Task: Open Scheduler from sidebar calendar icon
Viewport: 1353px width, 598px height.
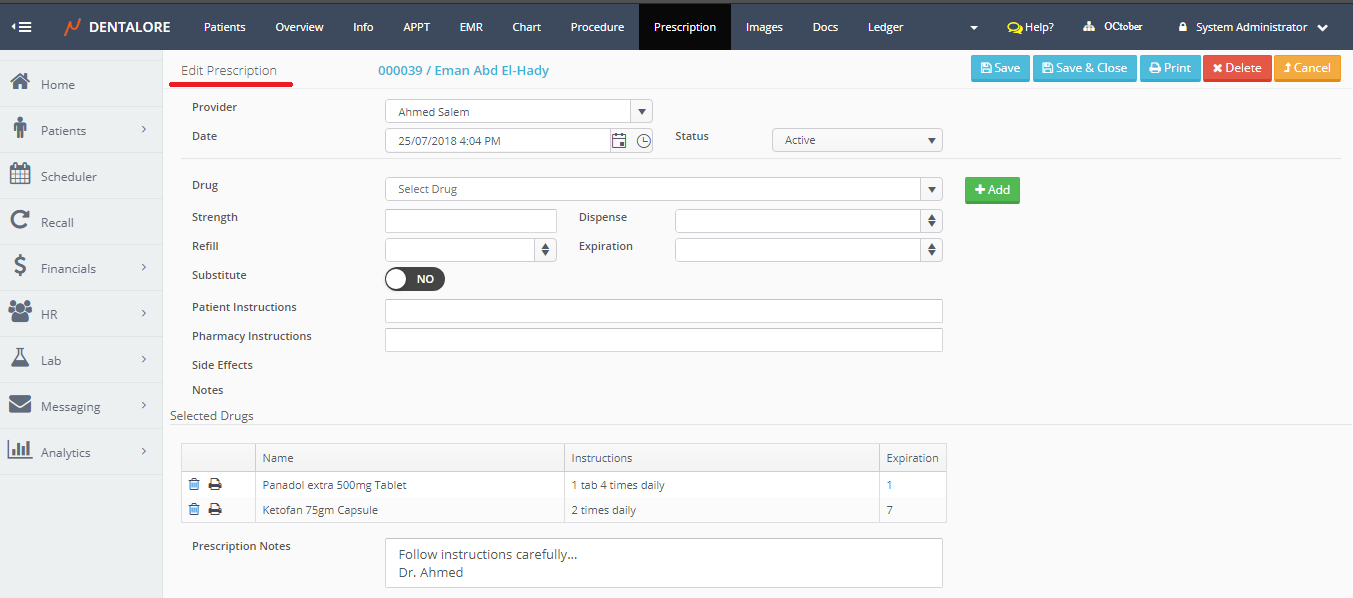Action: [20, 175]
